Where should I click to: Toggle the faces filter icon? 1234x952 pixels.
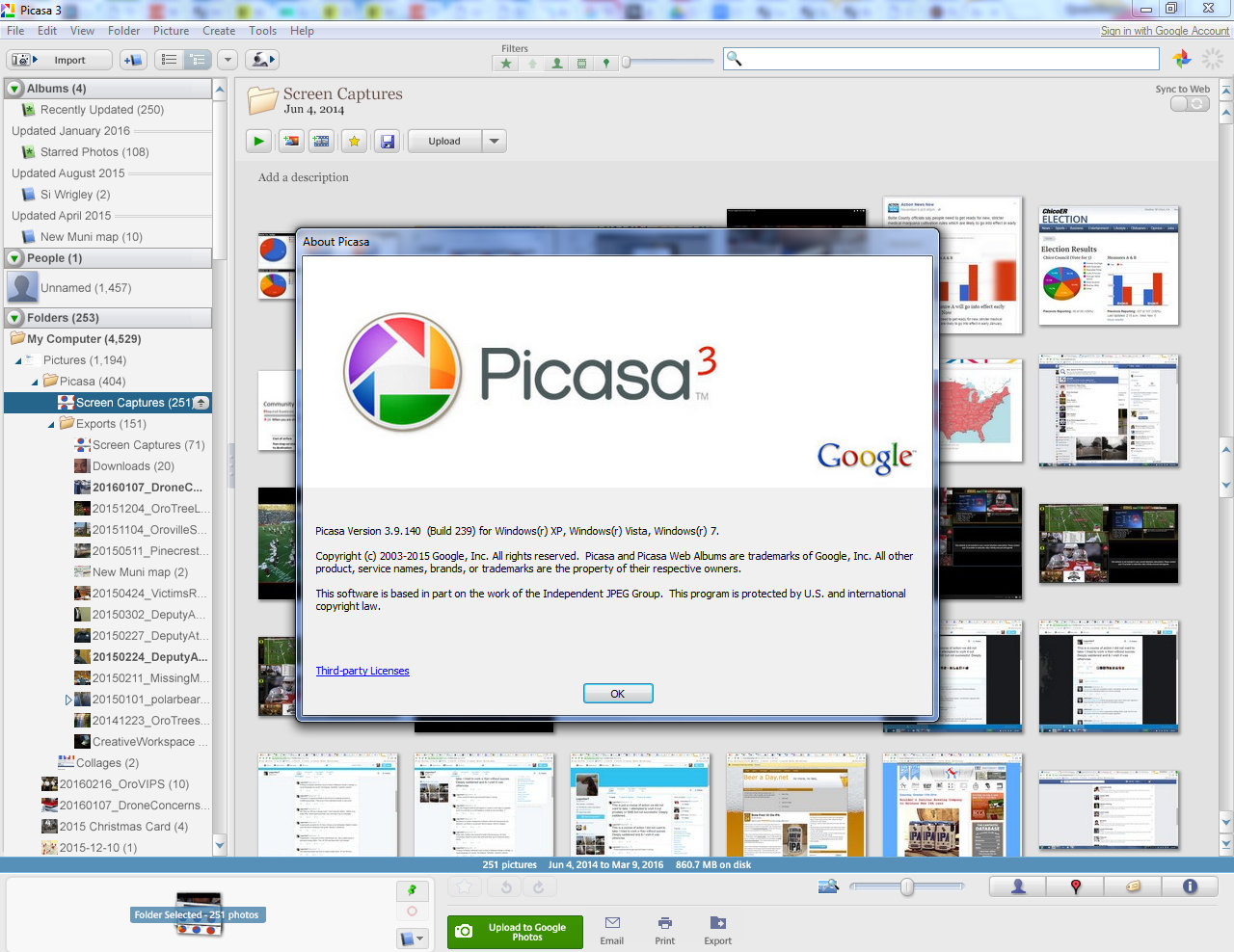[x=556, y=64]
